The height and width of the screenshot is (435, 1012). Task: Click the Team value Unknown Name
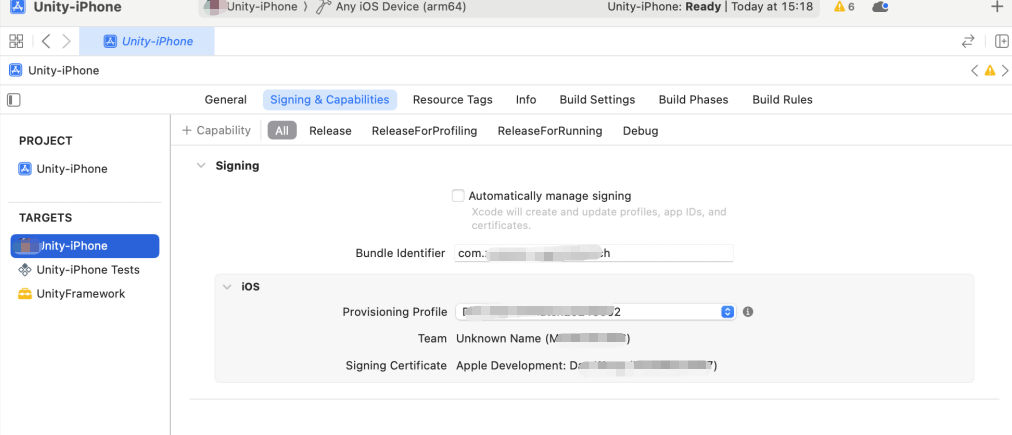point(543,338)
